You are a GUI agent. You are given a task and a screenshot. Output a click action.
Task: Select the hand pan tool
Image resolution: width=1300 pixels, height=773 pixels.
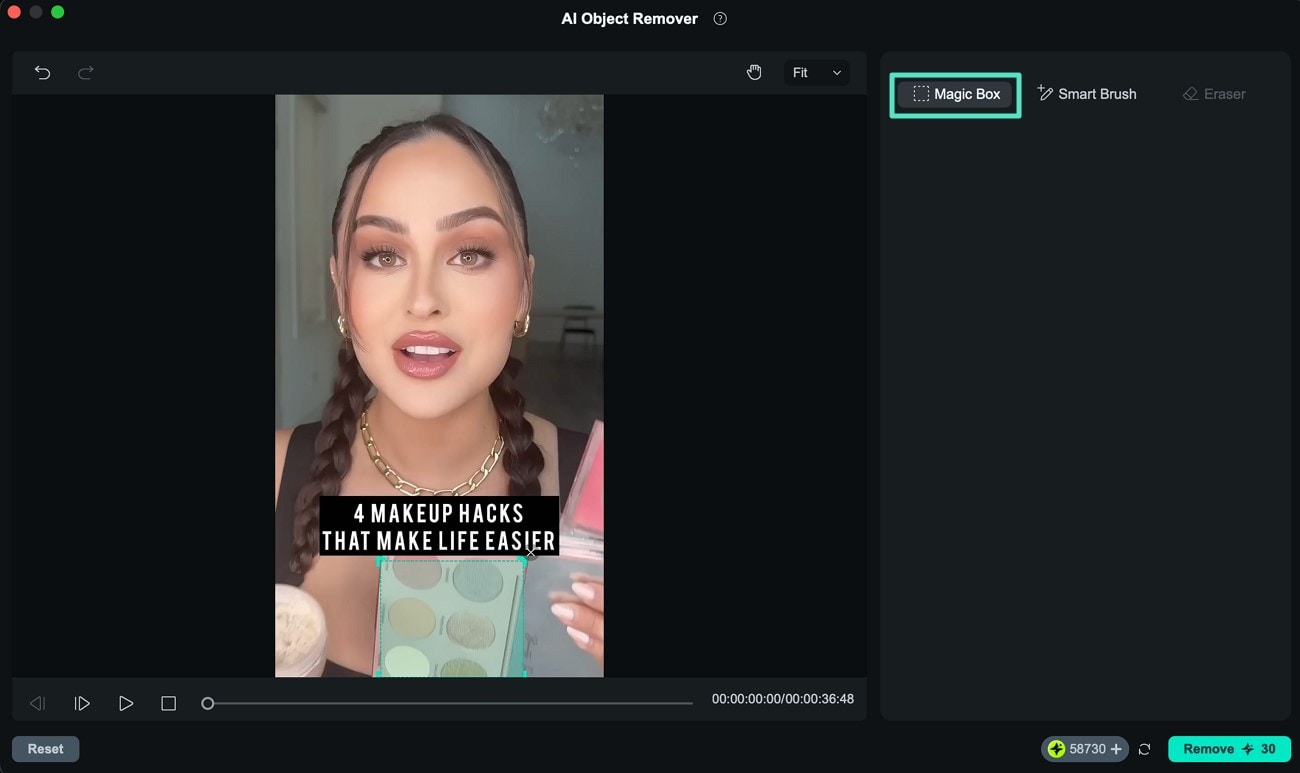pos(754,72)
